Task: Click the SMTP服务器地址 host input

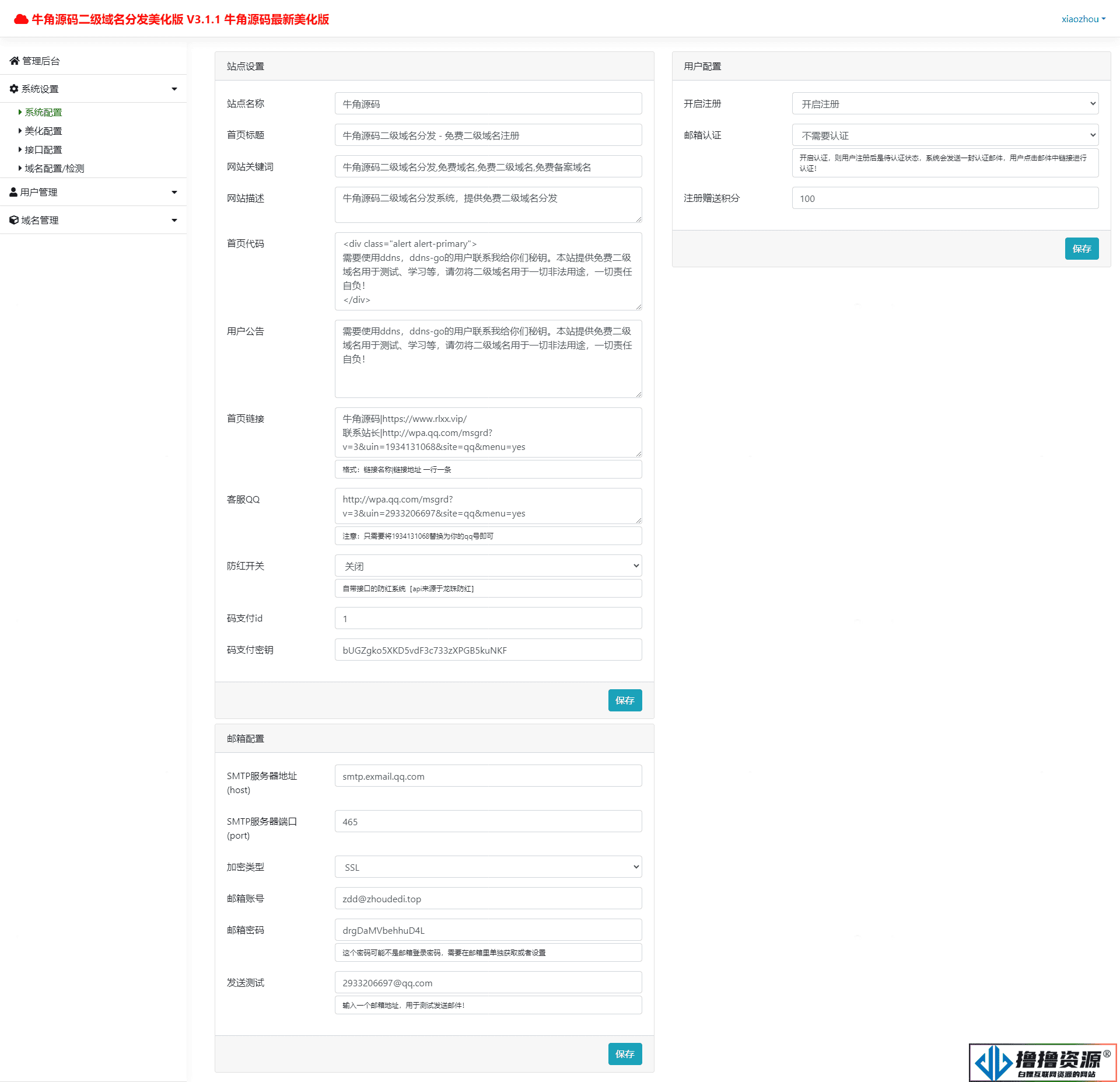Action: pyautogui.click(x=488, y=776)
